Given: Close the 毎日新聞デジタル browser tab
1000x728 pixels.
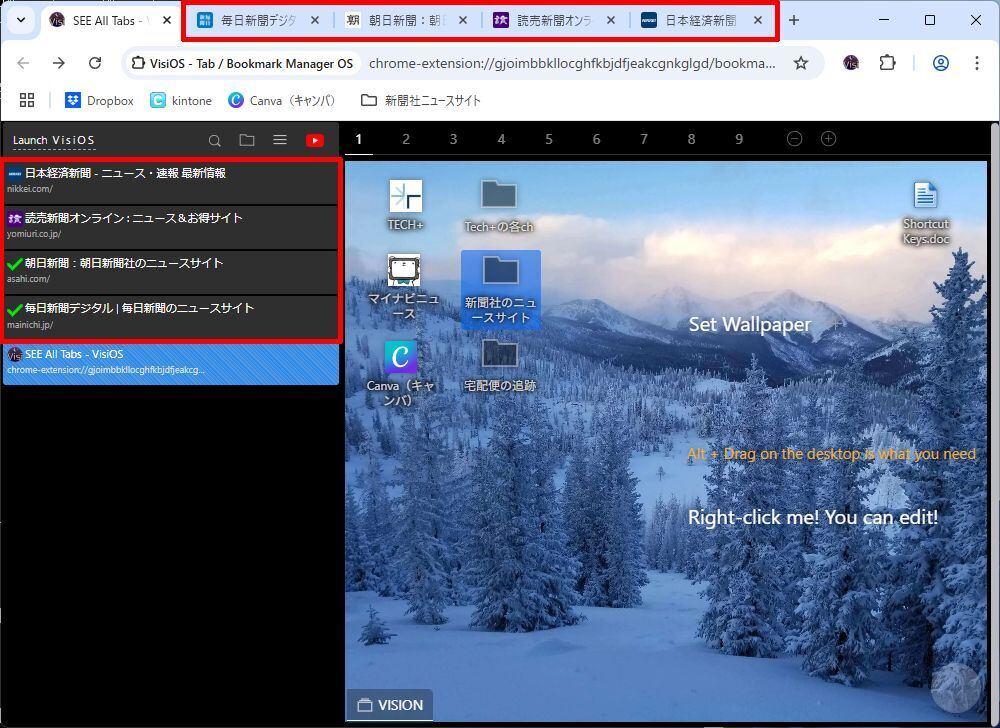Looking at the screenshot, I should [315, 20].
